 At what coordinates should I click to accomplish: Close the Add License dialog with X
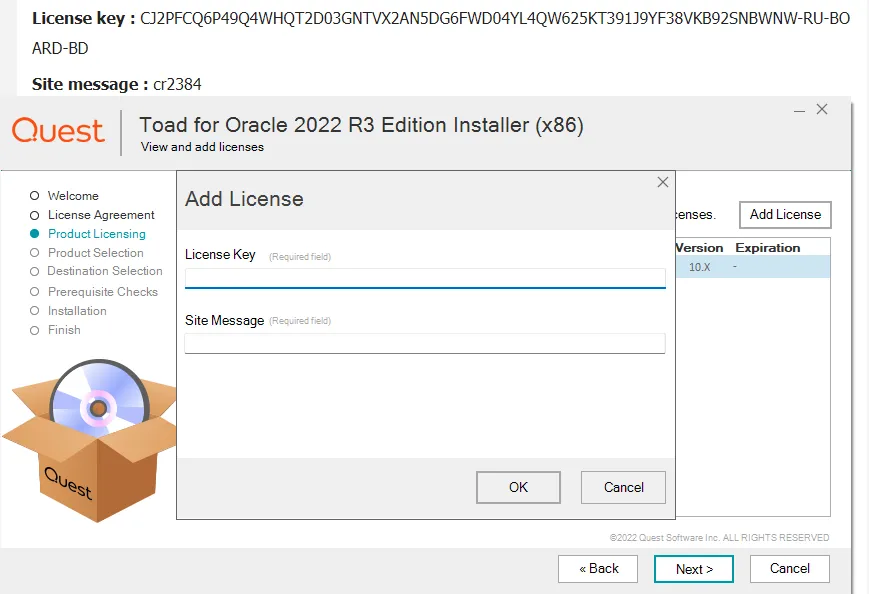(662, 182)
